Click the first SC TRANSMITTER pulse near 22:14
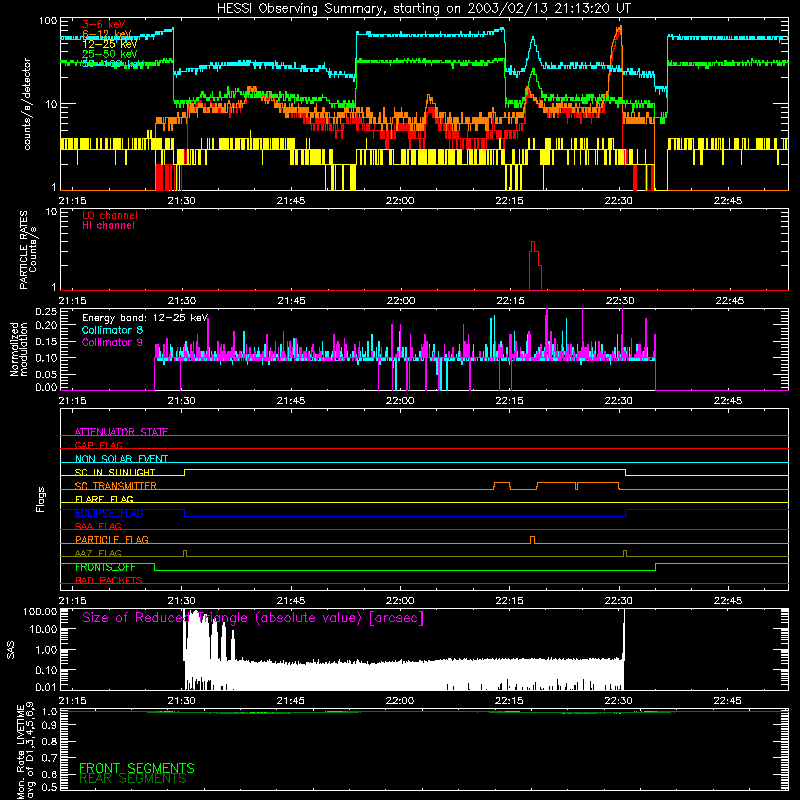 coord(502,485)
